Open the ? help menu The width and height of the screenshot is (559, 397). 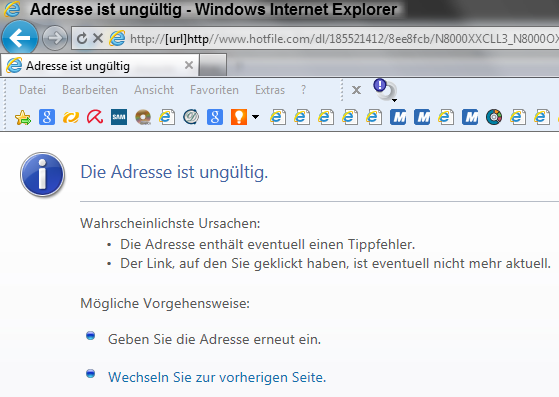pyautogui.click(x=303, y=90)
